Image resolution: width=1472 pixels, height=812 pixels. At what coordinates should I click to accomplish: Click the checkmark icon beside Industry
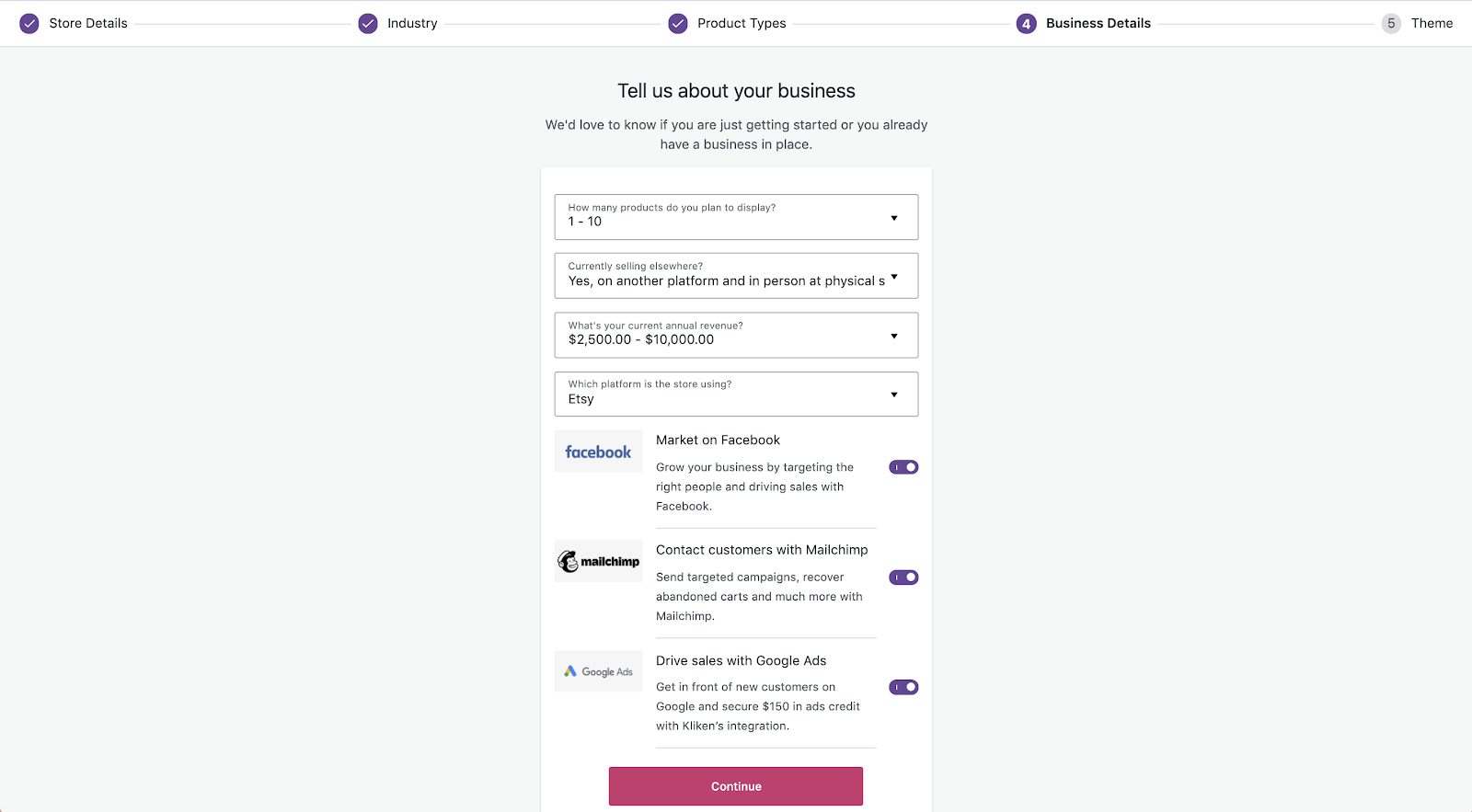pos(367,23)
